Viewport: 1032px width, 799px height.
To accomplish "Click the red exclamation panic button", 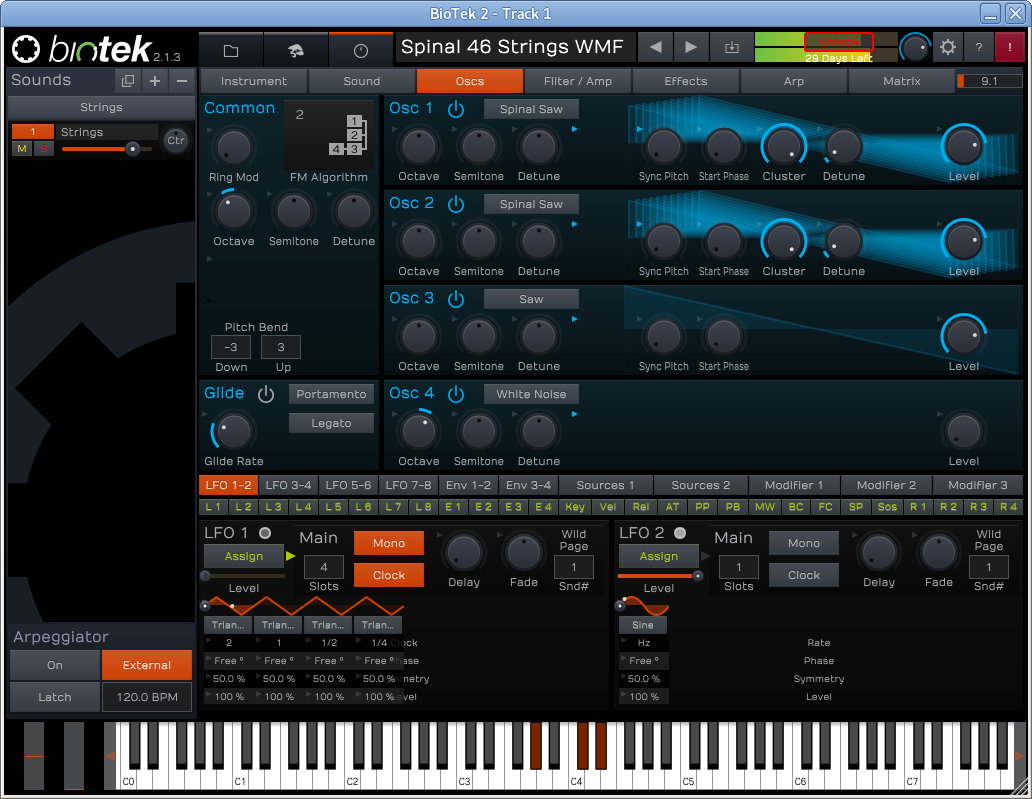I will tap(1010, 47).
